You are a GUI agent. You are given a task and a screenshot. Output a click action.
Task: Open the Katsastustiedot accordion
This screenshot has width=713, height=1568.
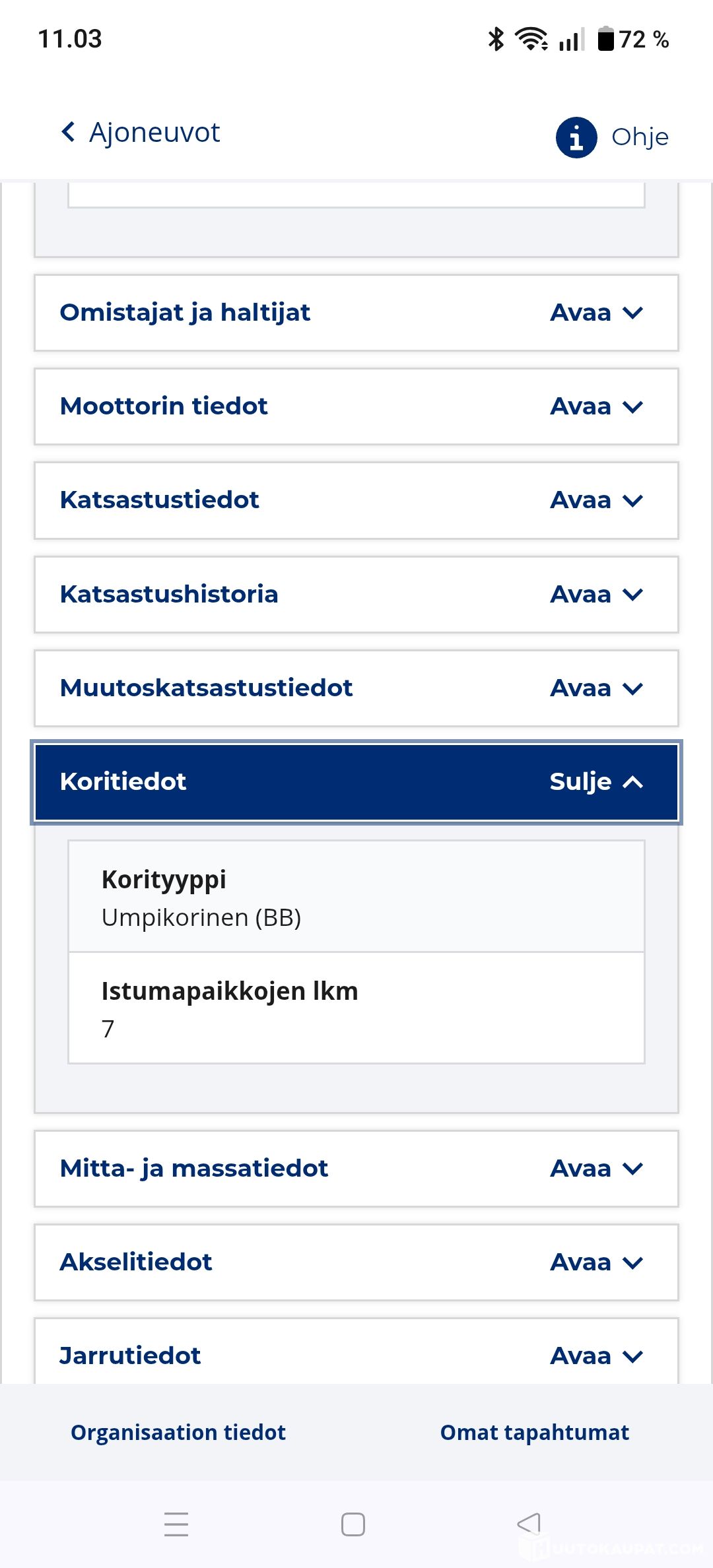(x=356, y=500)
